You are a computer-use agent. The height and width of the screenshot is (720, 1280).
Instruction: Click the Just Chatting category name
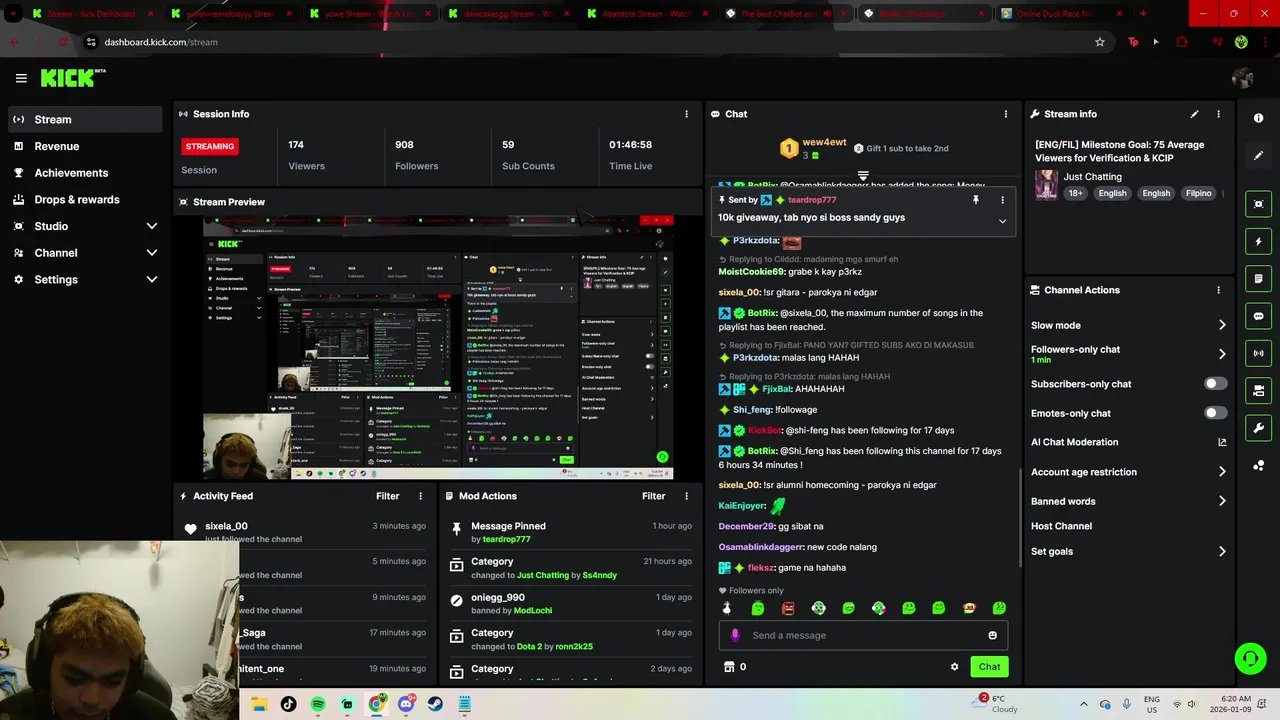pos(1092,177)
